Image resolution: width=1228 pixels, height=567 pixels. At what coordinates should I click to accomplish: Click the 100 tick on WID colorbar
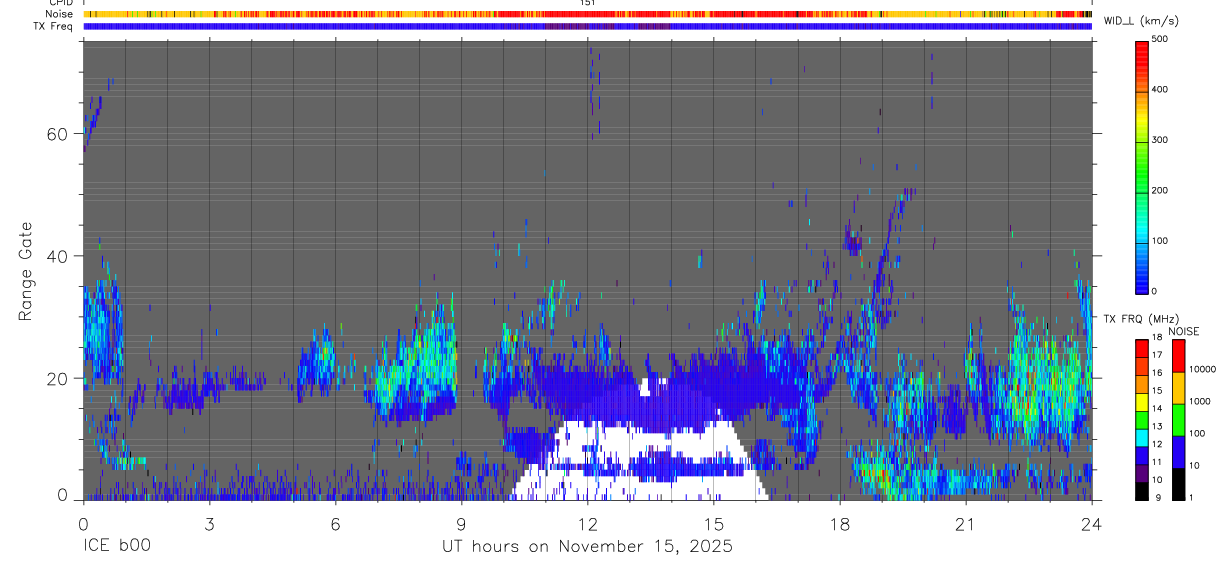pos(1160,241)
